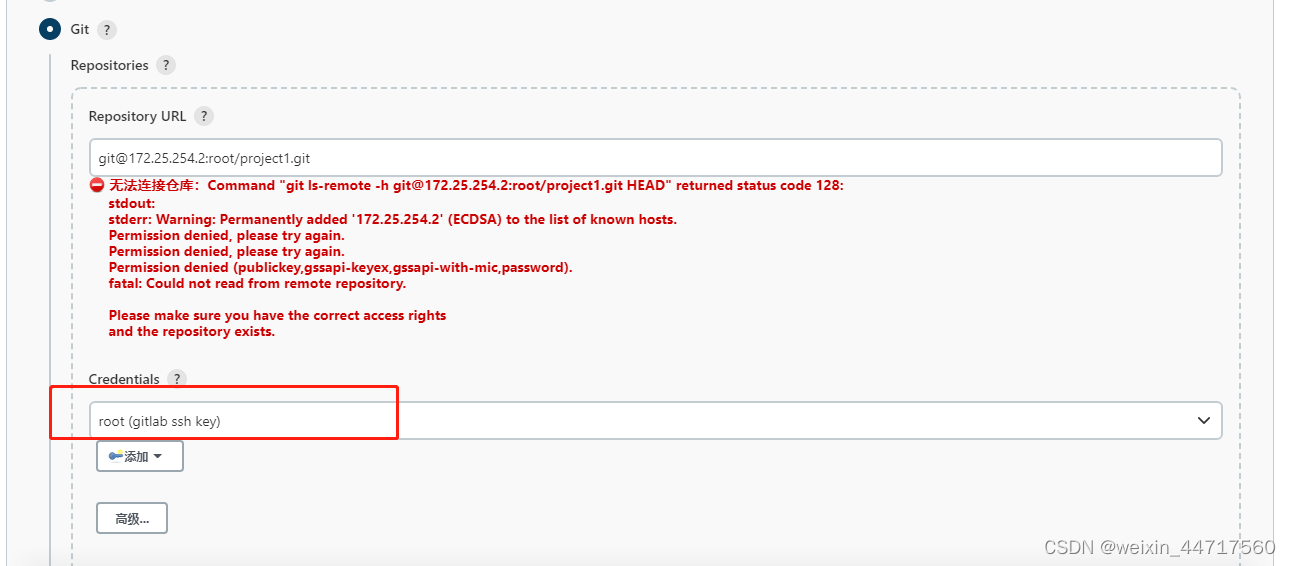1291x566 pixels.
Task: Select the partially visible radio above Git
Action: pyautogui.click(x=50, y=2)
